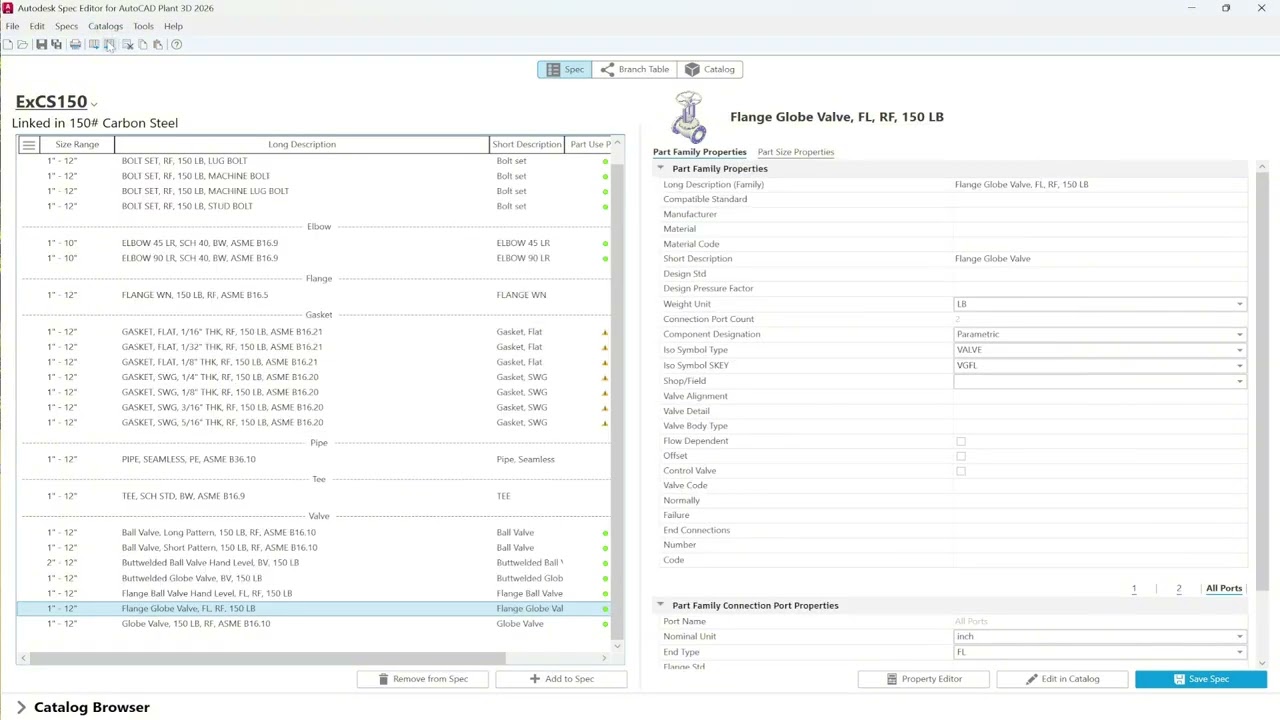
Task: Open the Property Editor
Action: pyautogui.click(x=924, y=679)
